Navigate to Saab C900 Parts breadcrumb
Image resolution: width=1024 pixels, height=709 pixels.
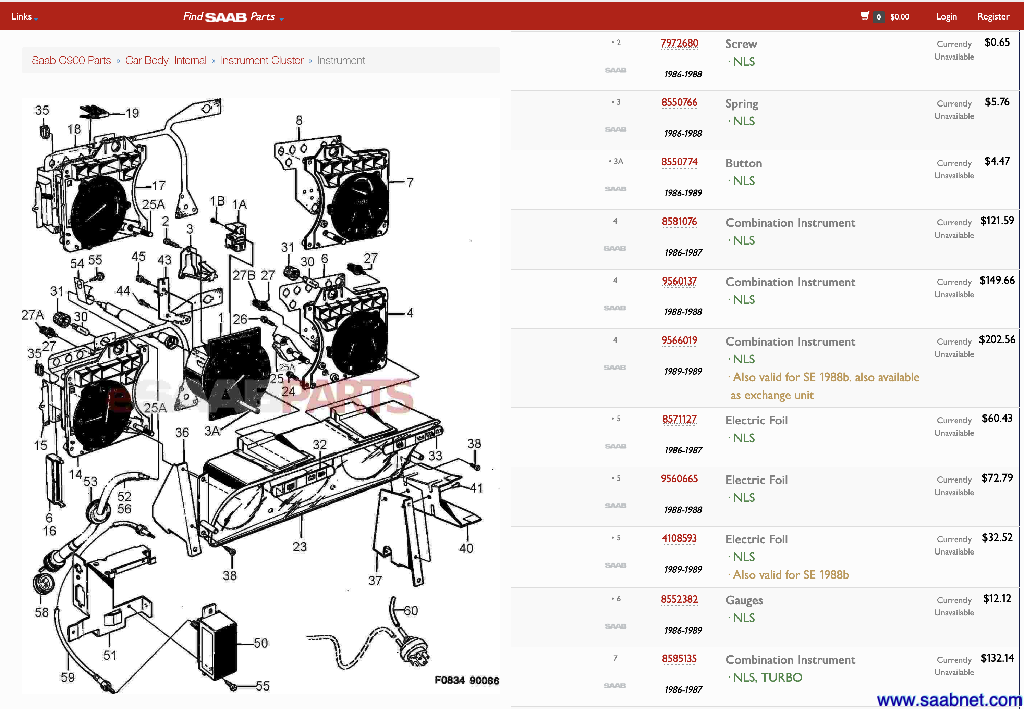point(71,61)
